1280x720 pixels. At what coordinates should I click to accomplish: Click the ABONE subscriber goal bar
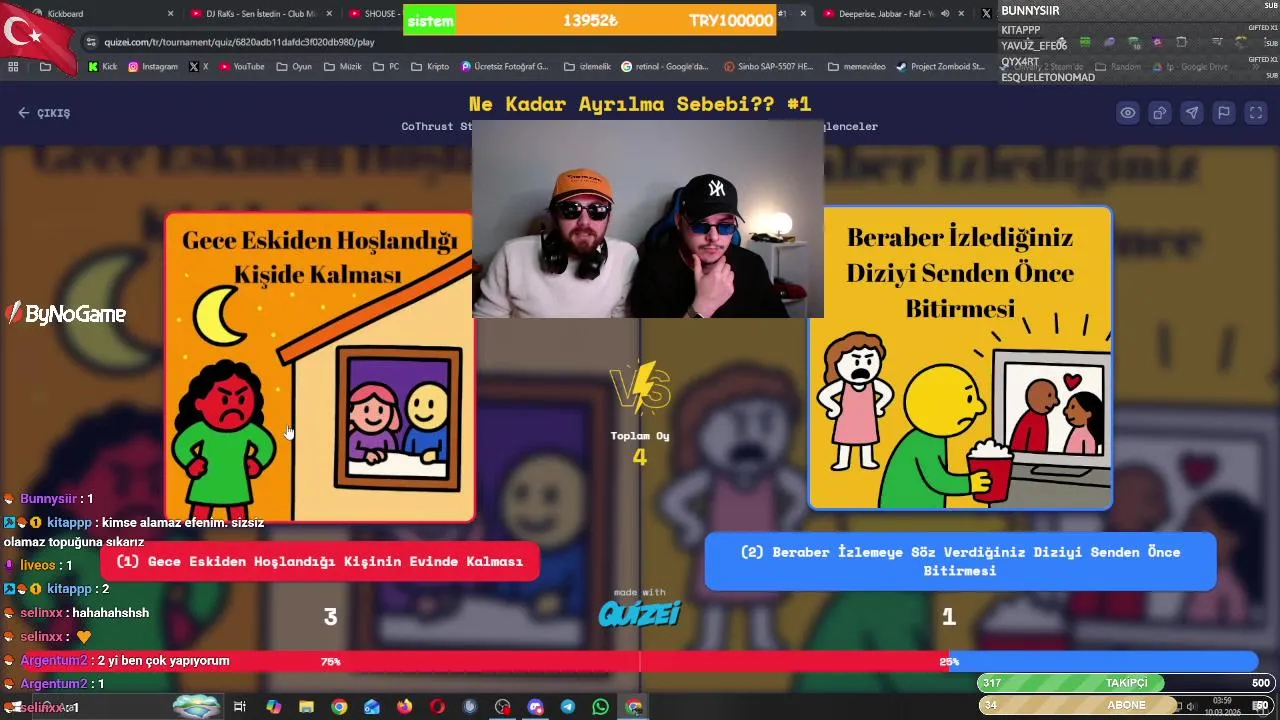1126,705
